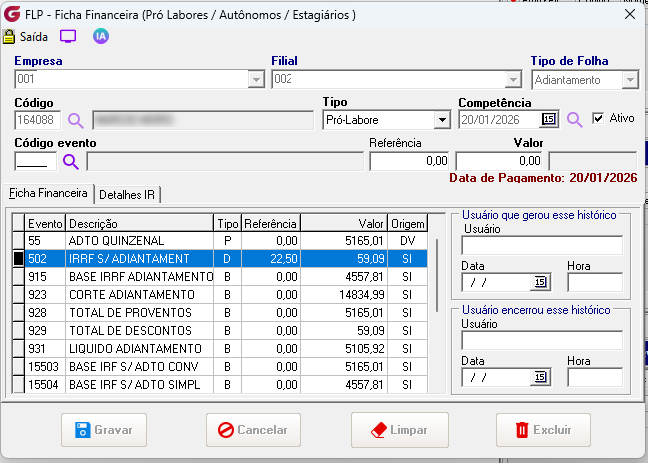Click the Descrição column header

(139, 223)
